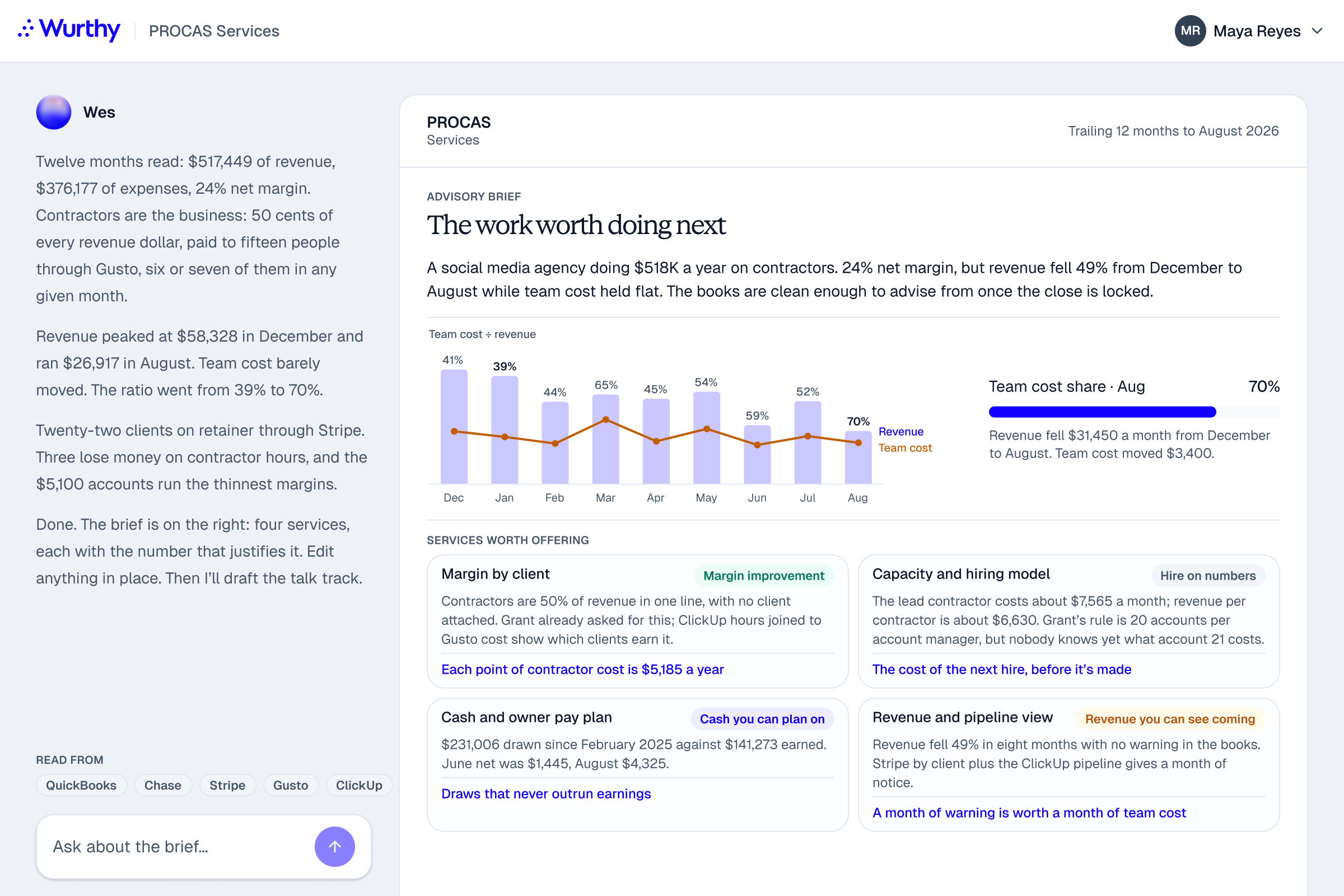Image resolution: width=1344 pixels, height=896 pixels.
Task: Click The work worth doing next heading
Action: [x=576, y=225]
